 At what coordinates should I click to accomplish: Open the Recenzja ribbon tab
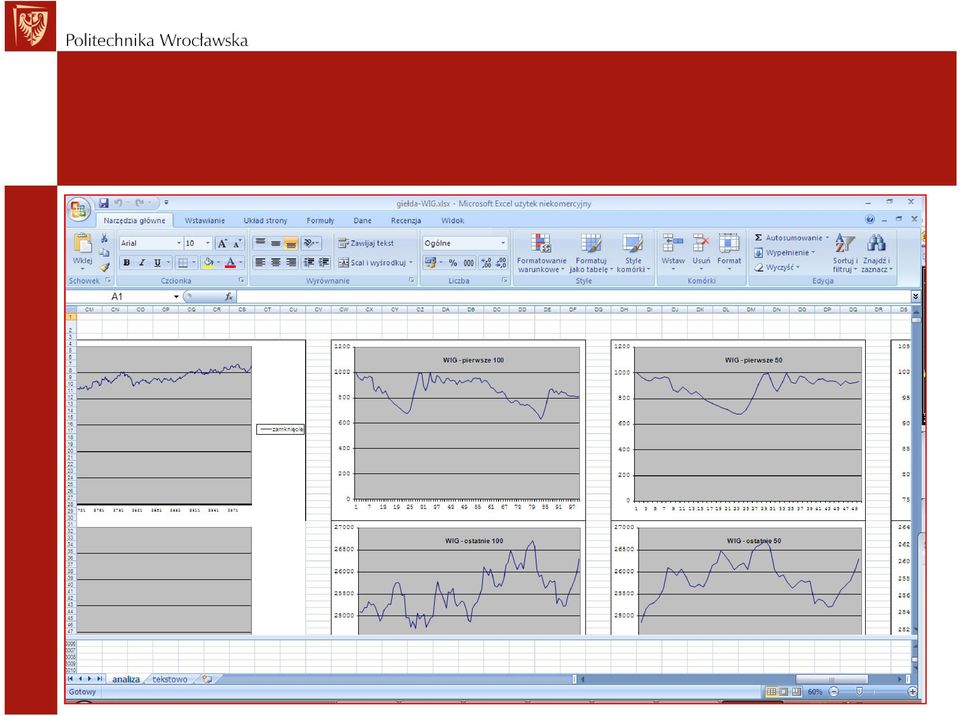click(406, 220)
